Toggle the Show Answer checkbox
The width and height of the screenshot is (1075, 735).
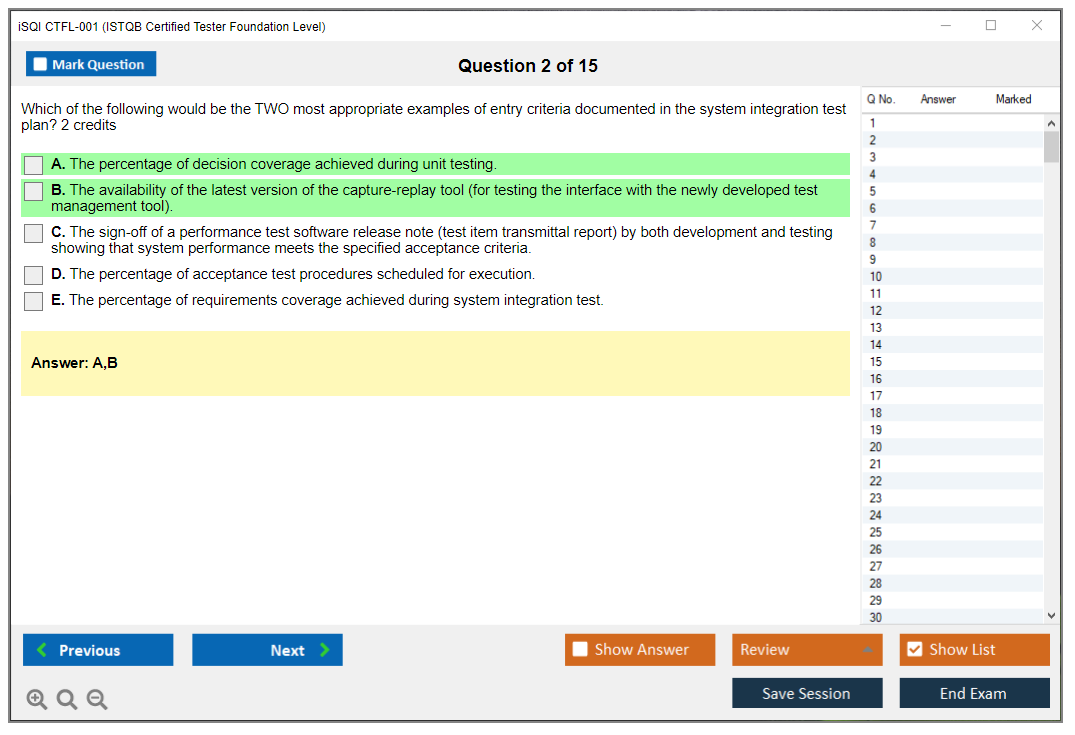point(581,650)
